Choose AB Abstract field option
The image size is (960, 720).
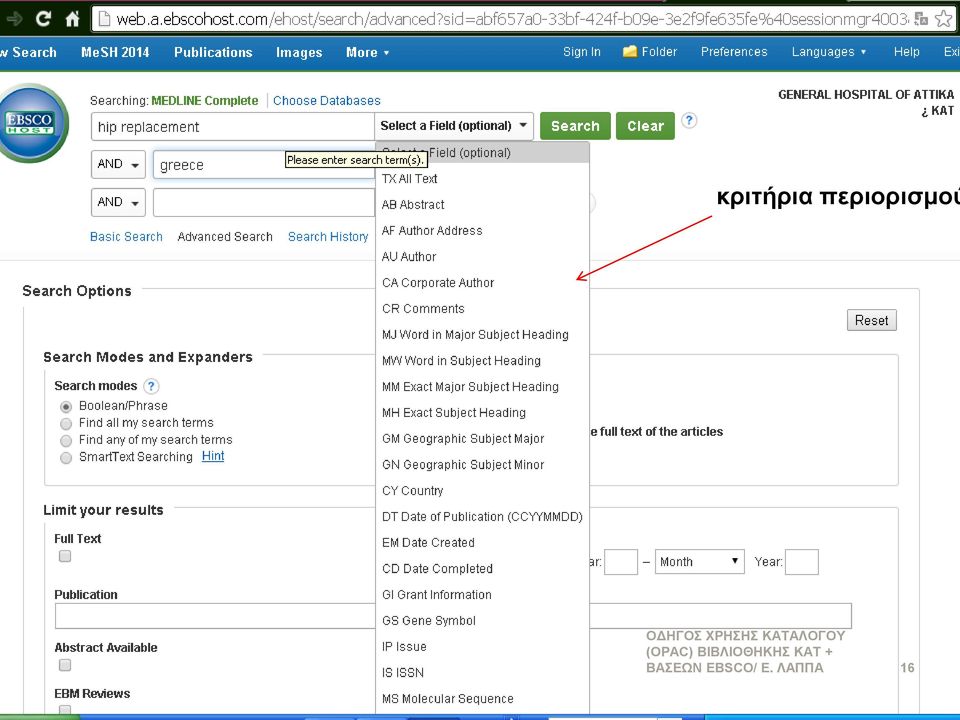pyautogui.click(x=482, y=204)
